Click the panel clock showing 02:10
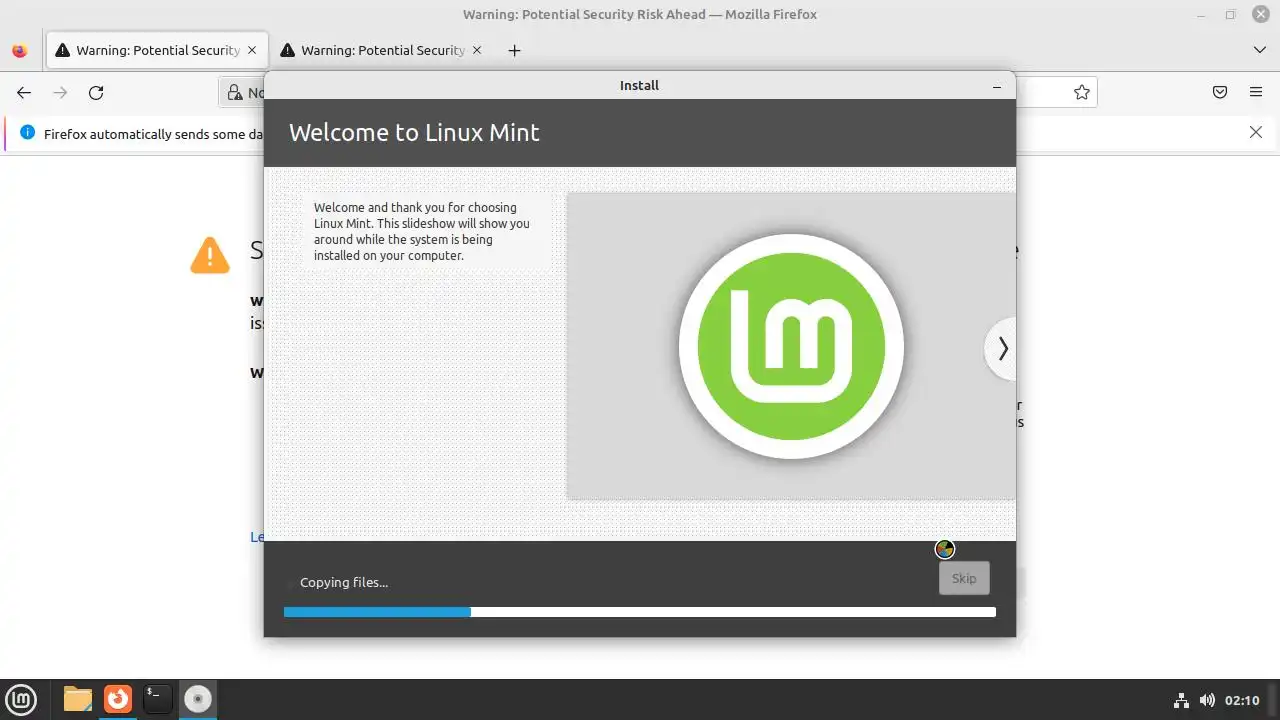Screen dimensions: 1280x720 click(1242, 700)
